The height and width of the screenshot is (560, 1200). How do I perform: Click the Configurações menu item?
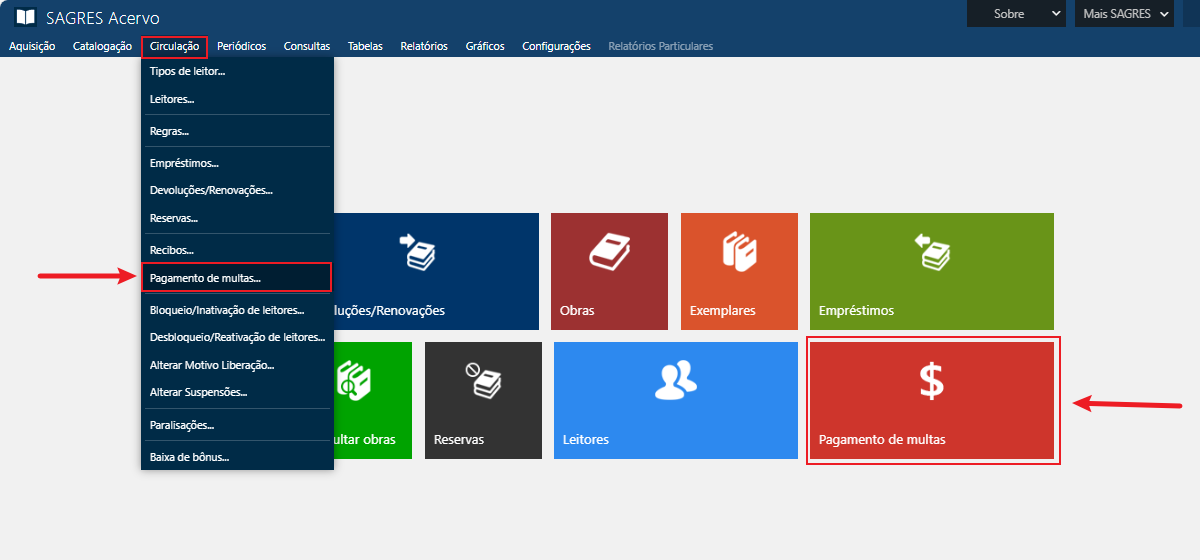556,46
